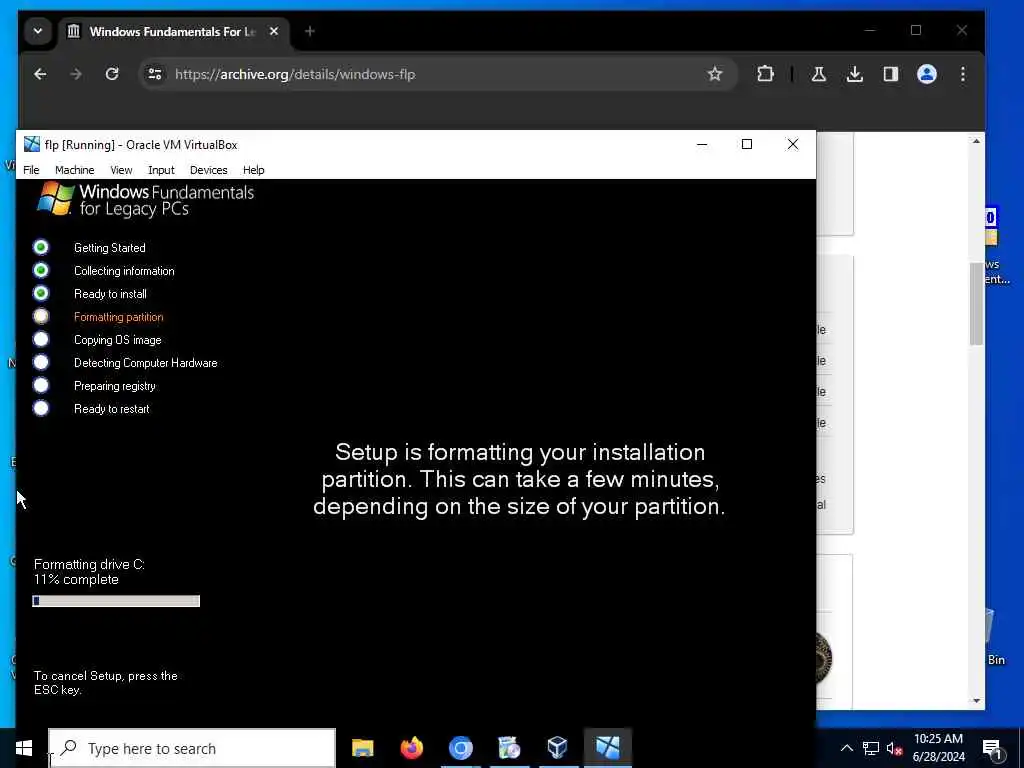
Task: Click the Detecting Computer Hardware step indicator
Action: coord(40,362)
